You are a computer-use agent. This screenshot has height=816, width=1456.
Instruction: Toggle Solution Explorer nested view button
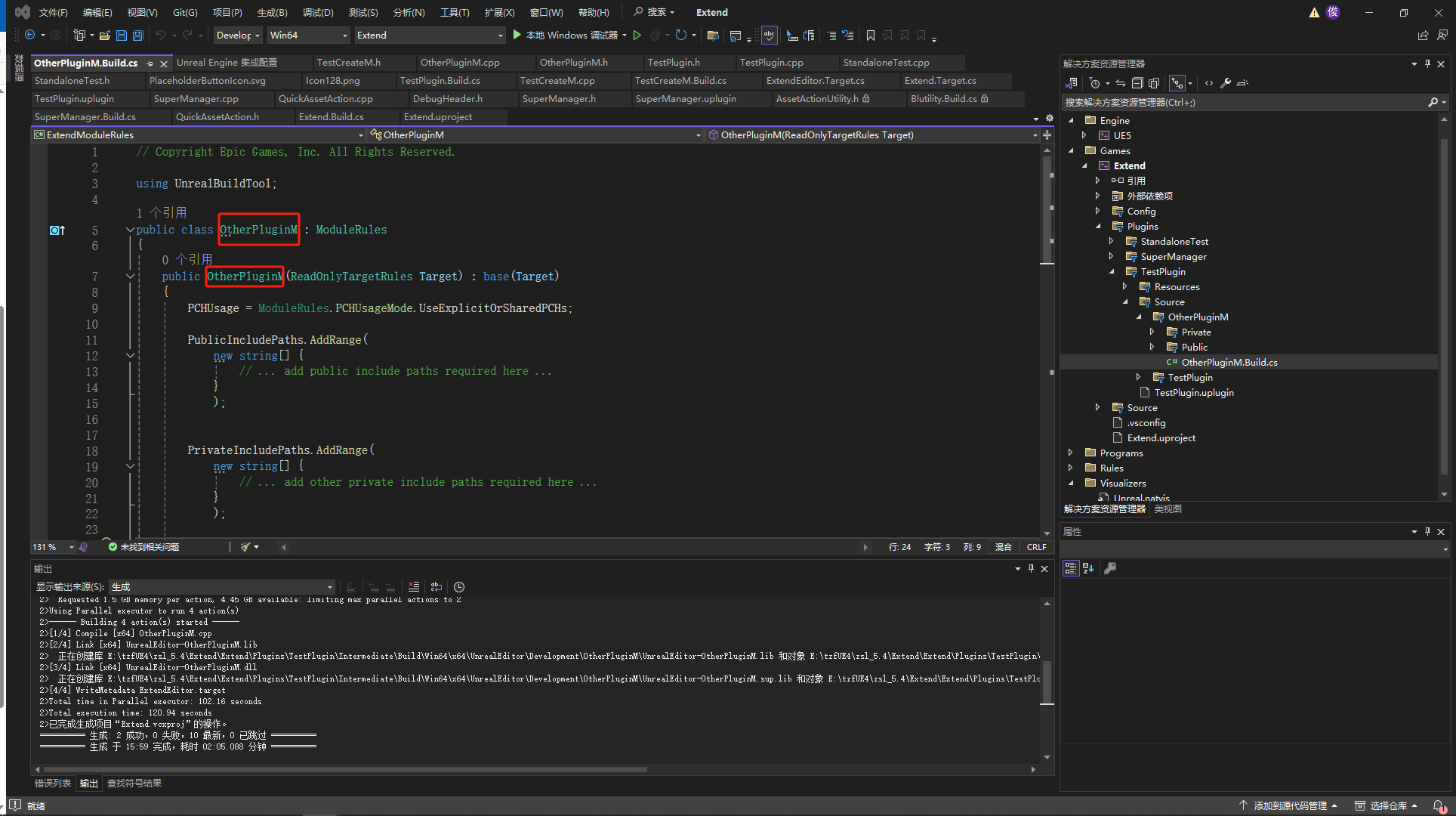1177,83
